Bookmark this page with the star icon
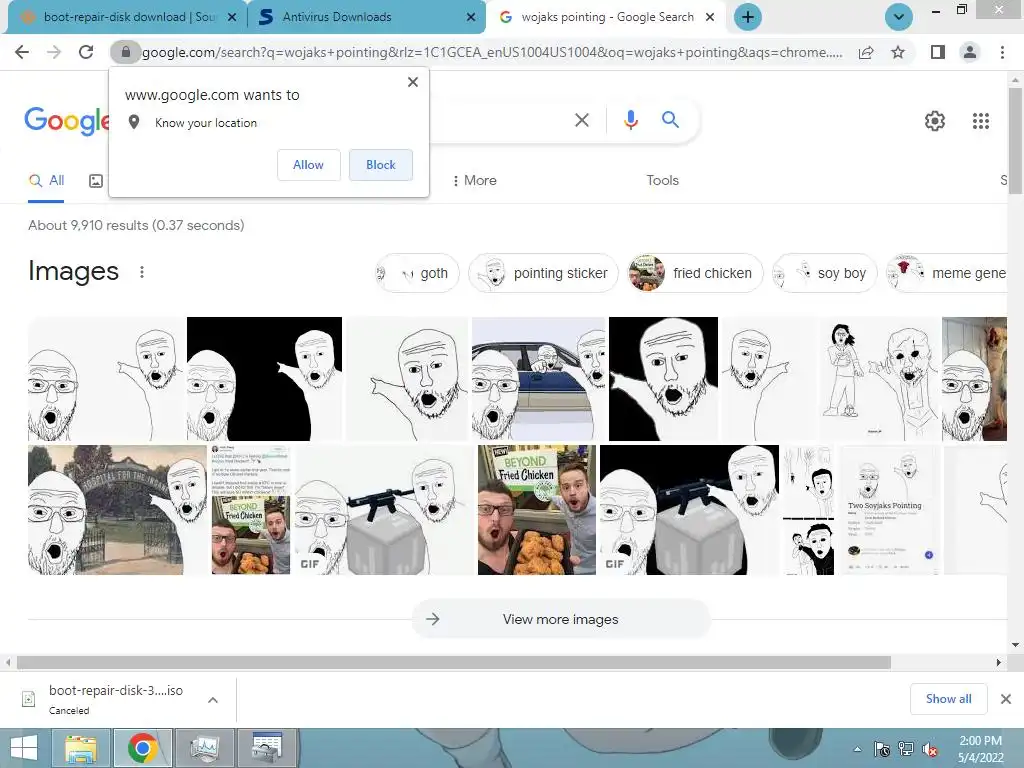 click(898, 52)
